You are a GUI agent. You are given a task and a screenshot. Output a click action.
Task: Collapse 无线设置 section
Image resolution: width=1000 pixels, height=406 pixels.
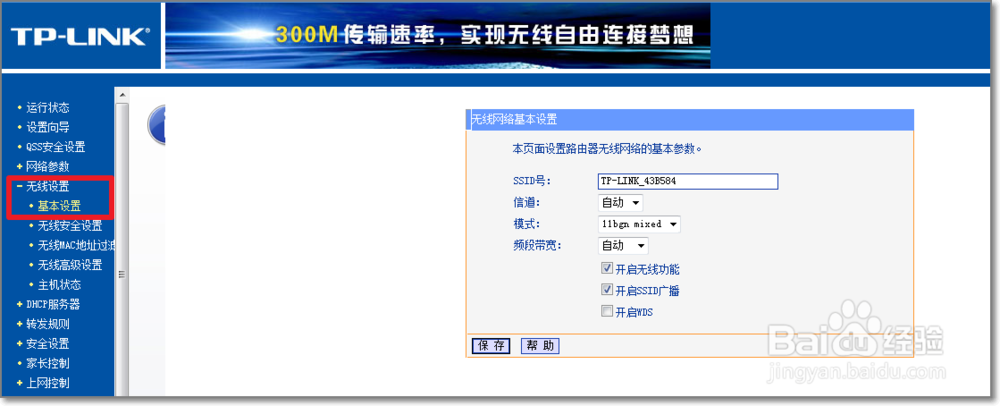coord(48,187)
